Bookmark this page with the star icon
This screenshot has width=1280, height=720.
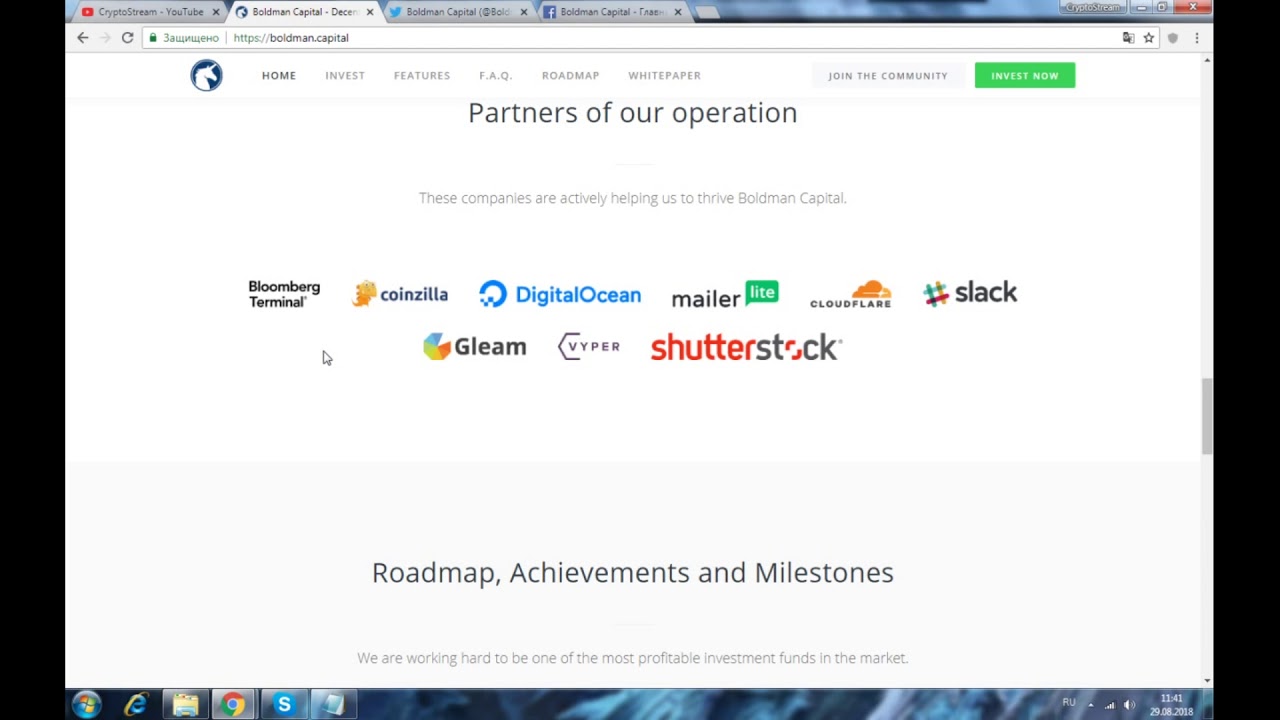click(1149, 38)
